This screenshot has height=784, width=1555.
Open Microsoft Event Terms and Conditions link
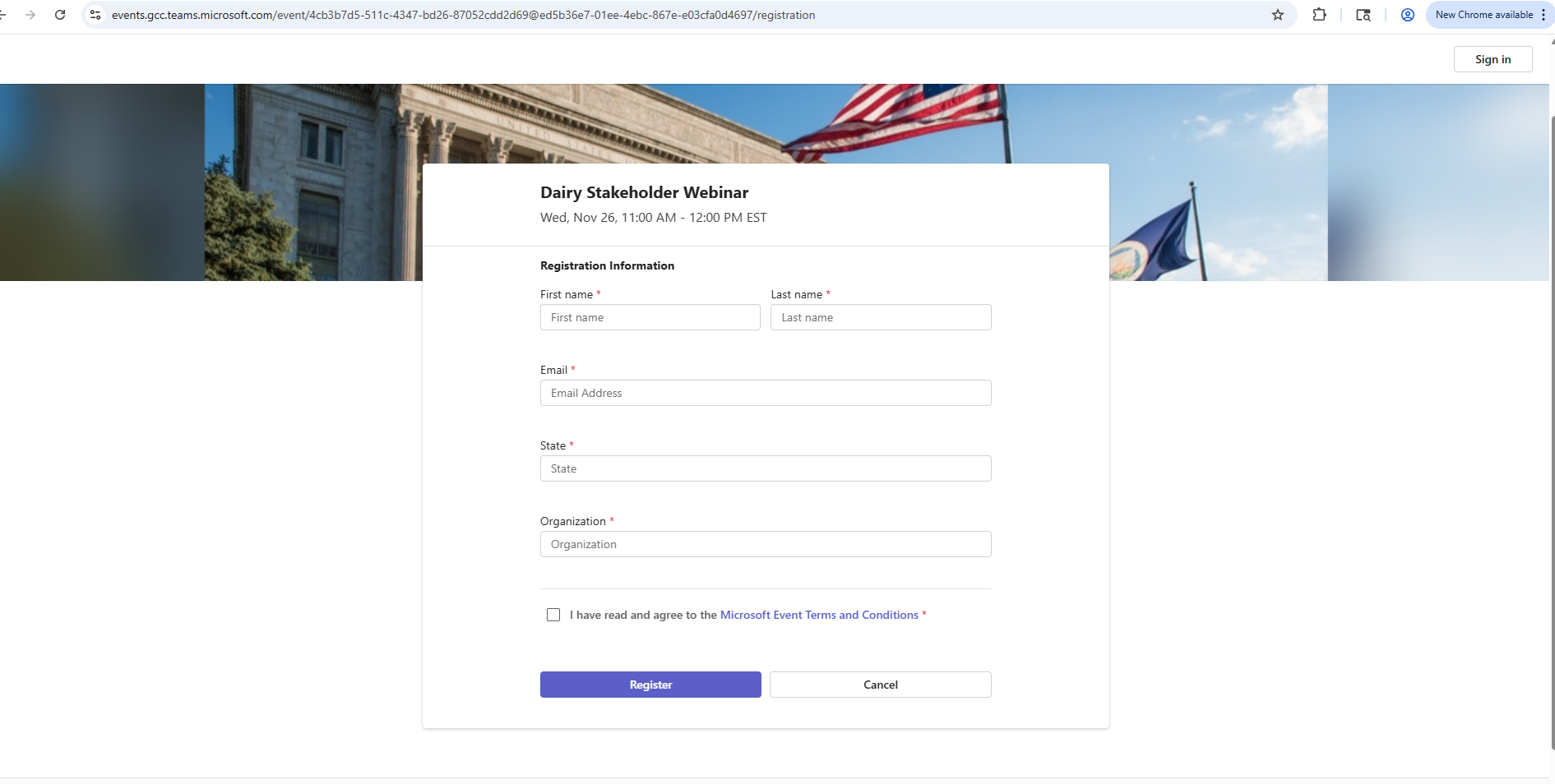819,615
